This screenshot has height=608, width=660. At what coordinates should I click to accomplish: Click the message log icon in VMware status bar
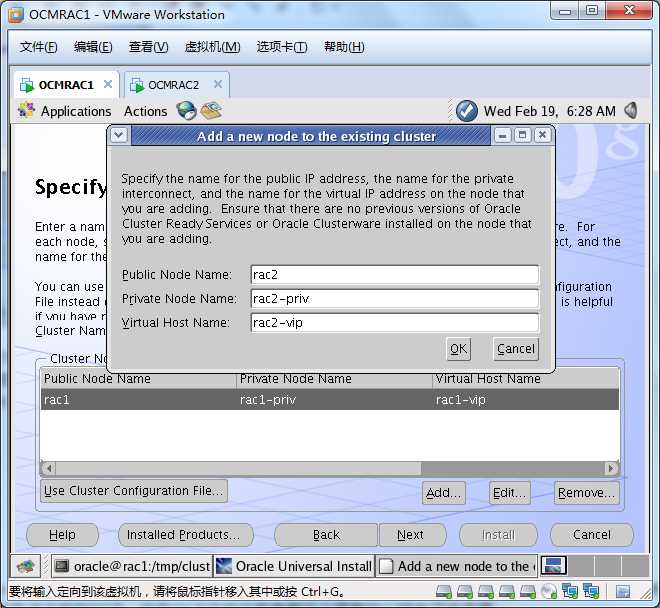tap(623, 592)
